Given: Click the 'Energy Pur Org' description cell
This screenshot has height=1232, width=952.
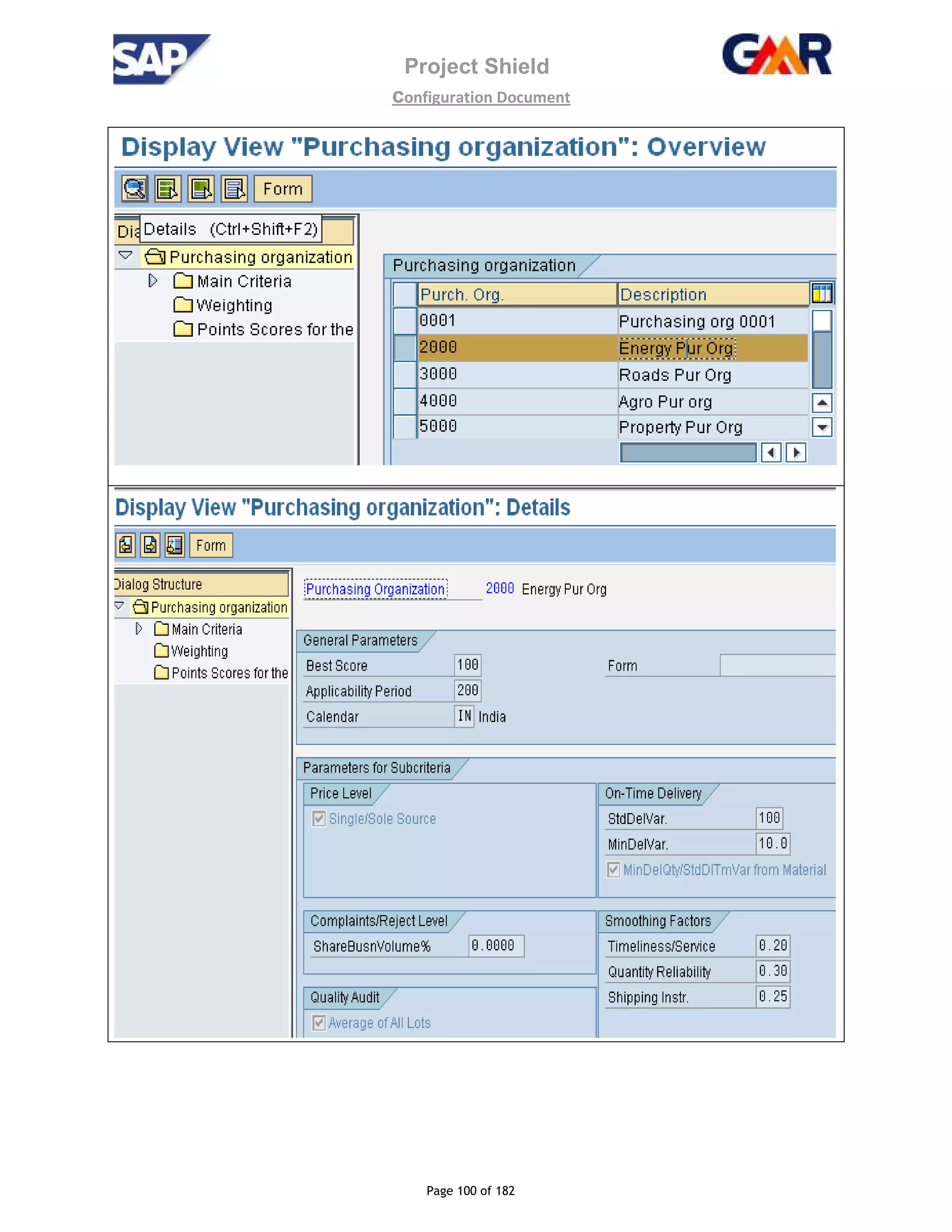Looking at the screenshot, I should 713,347.
